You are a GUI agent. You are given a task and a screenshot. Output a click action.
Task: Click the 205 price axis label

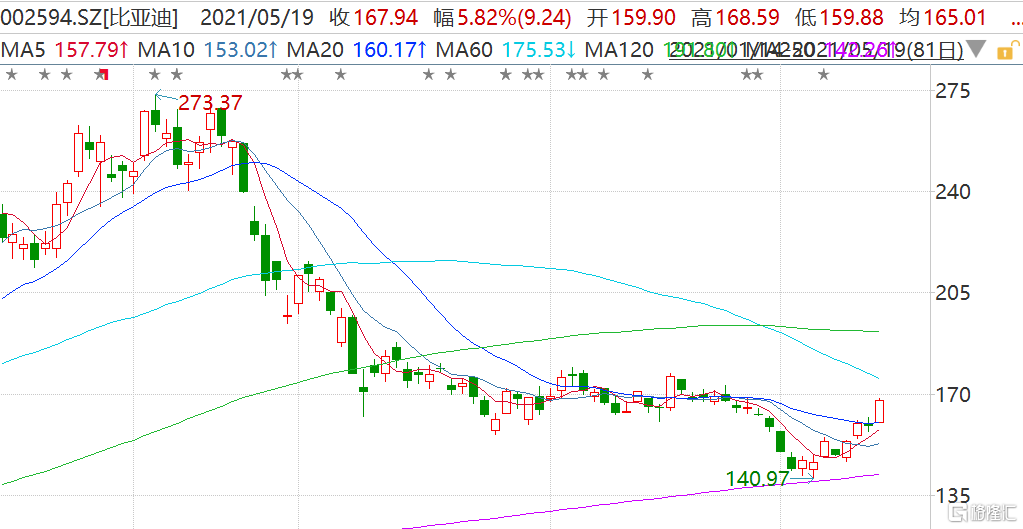coord(953,293)
